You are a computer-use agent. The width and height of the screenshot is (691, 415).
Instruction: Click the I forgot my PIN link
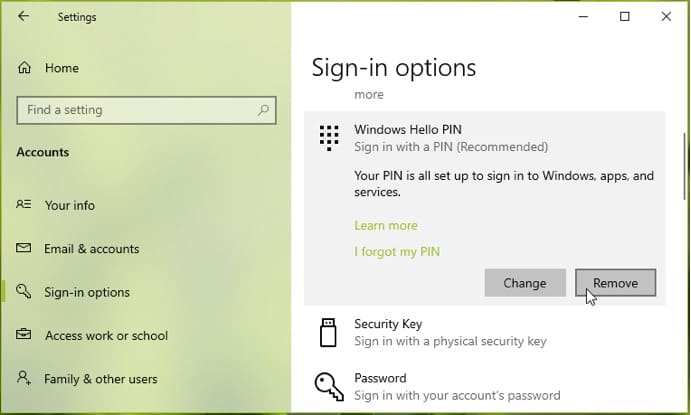tap(397, 252)
